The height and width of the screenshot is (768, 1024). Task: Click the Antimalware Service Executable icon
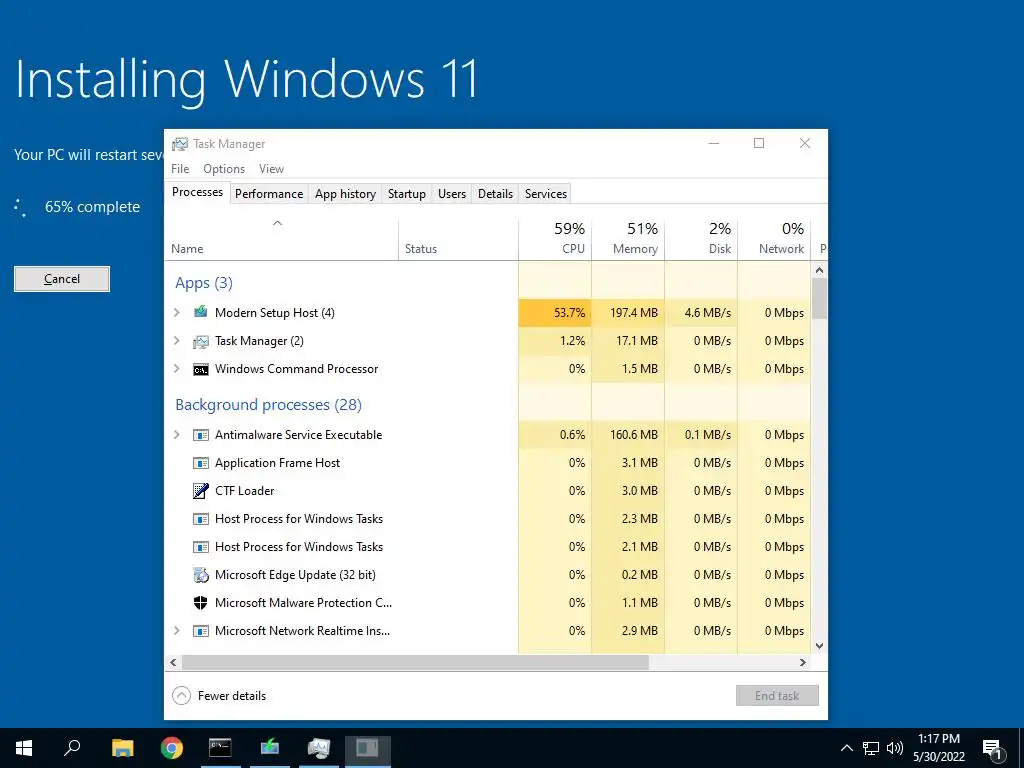[x=200, y=435]
